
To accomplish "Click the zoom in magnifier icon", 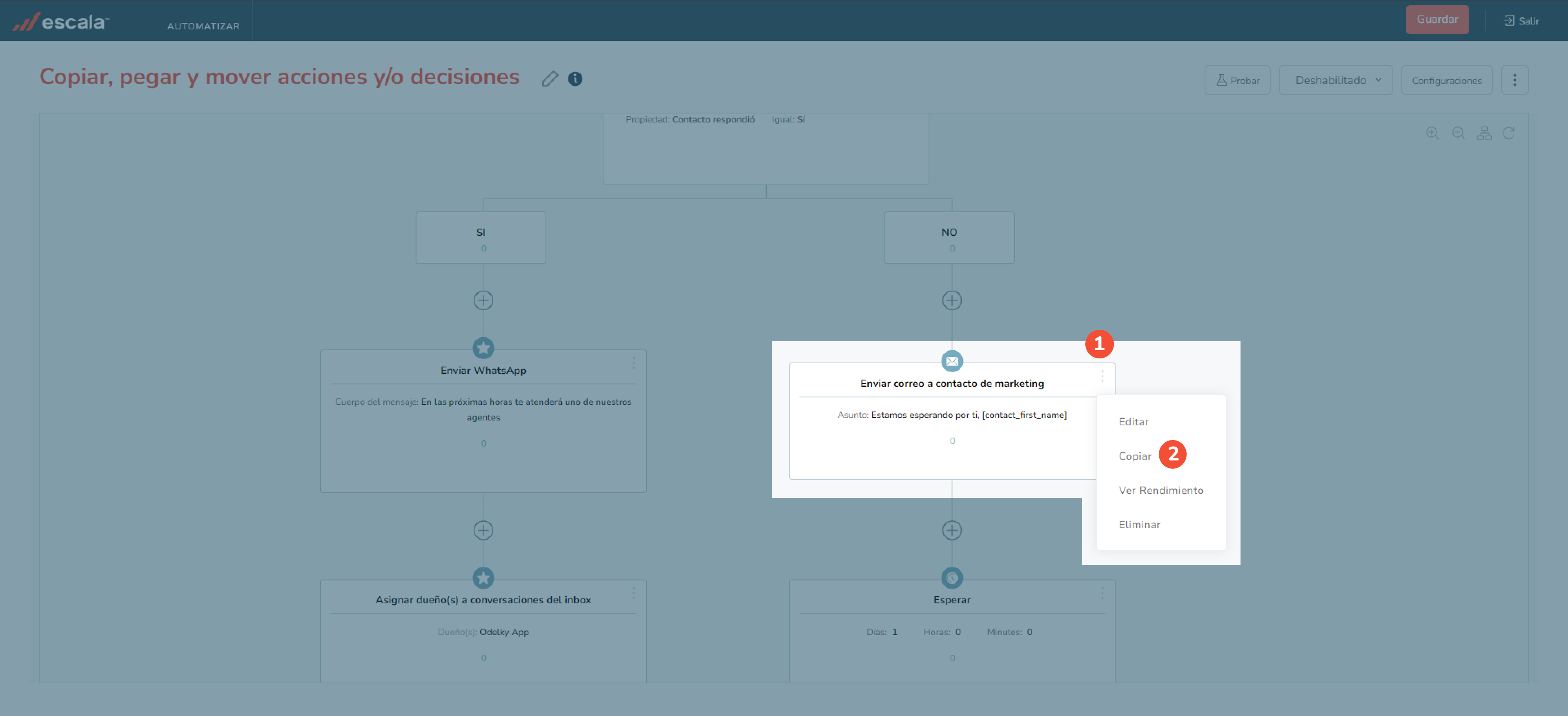I will [x=1432, y=133].
